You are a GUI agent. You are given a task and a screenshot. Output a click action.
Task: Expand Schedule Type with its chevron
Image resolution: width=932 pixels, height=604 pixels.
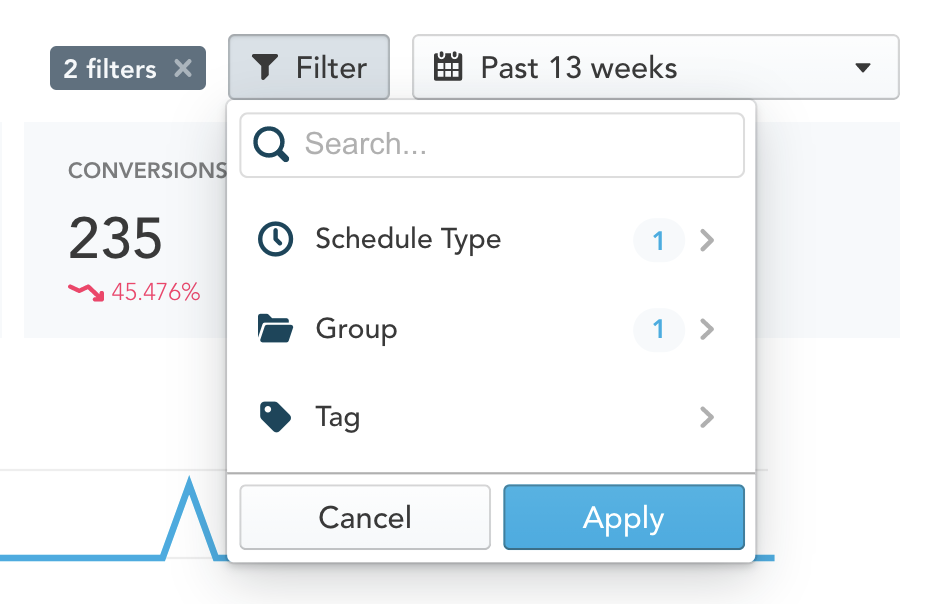pos(707,240)
